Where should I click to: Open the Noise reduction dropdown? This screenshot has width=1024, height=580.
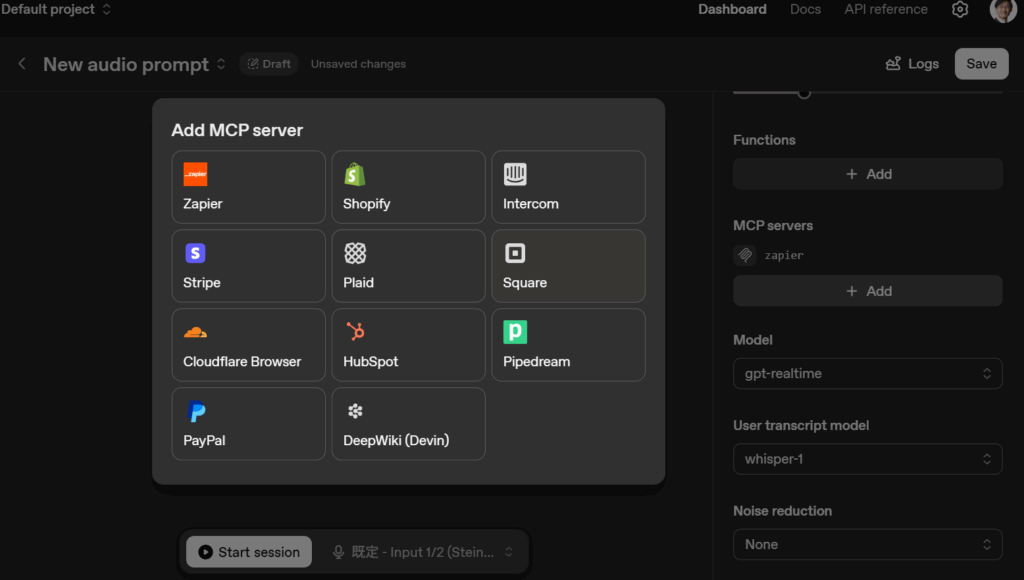click(x=867, y=545)
